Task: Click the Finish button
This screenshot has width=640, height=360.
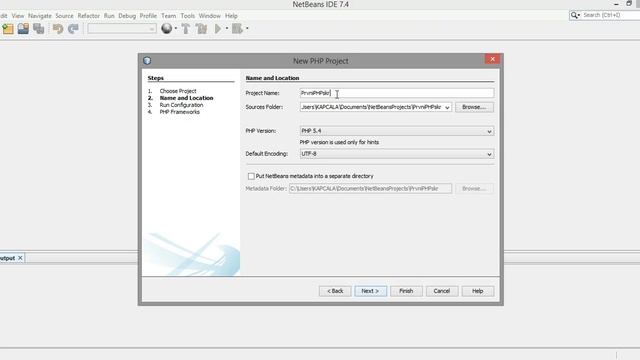Action: tap(406, 291)
